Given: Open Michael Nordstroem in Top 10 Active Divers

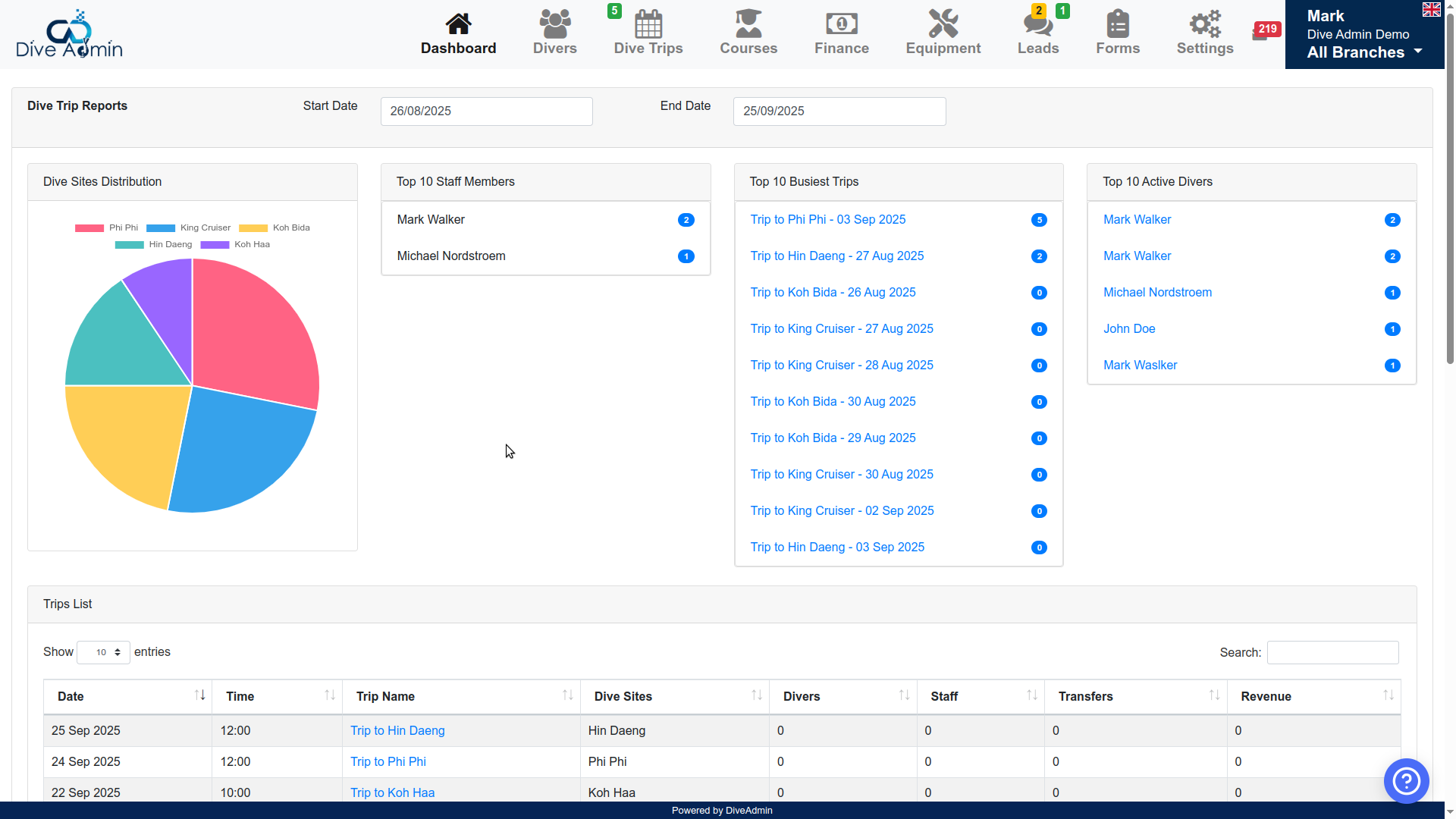Looking at the screenshot, I should pos(1157,293).
